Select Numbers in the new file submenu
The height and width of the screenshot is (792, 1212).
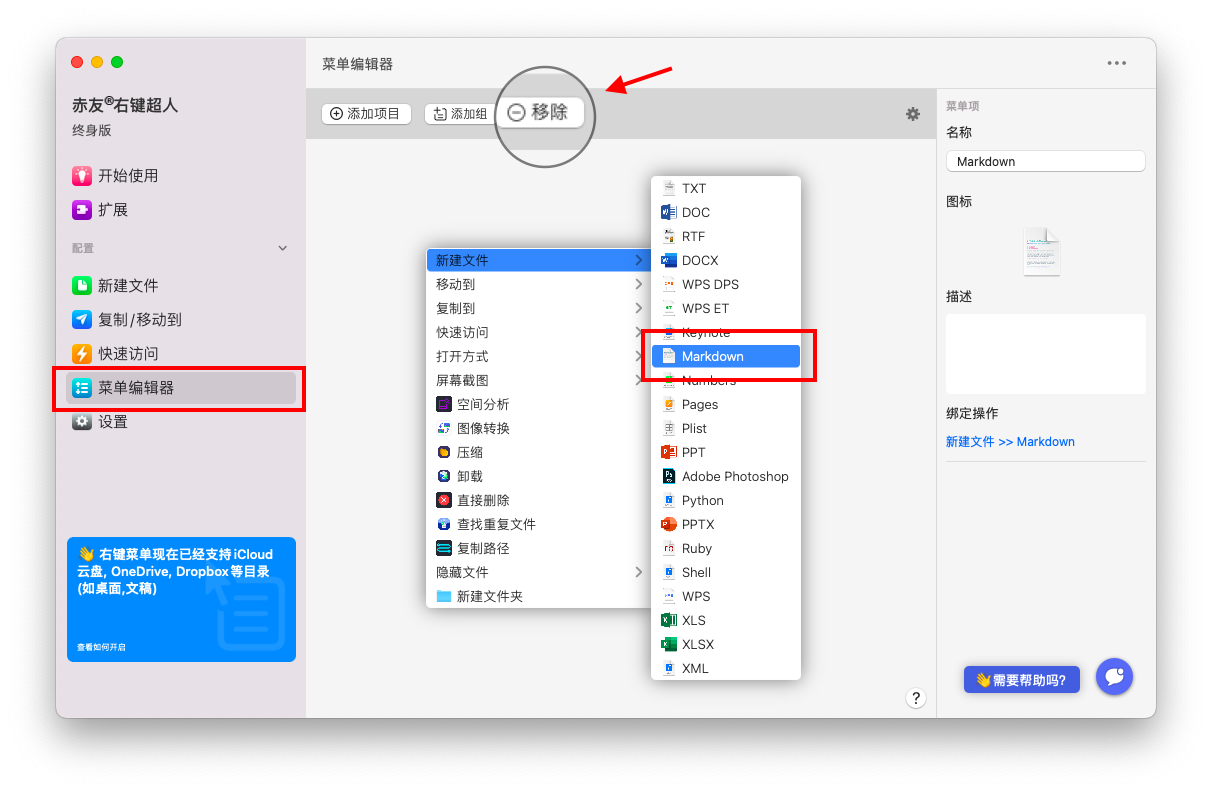tap(726, 380)
